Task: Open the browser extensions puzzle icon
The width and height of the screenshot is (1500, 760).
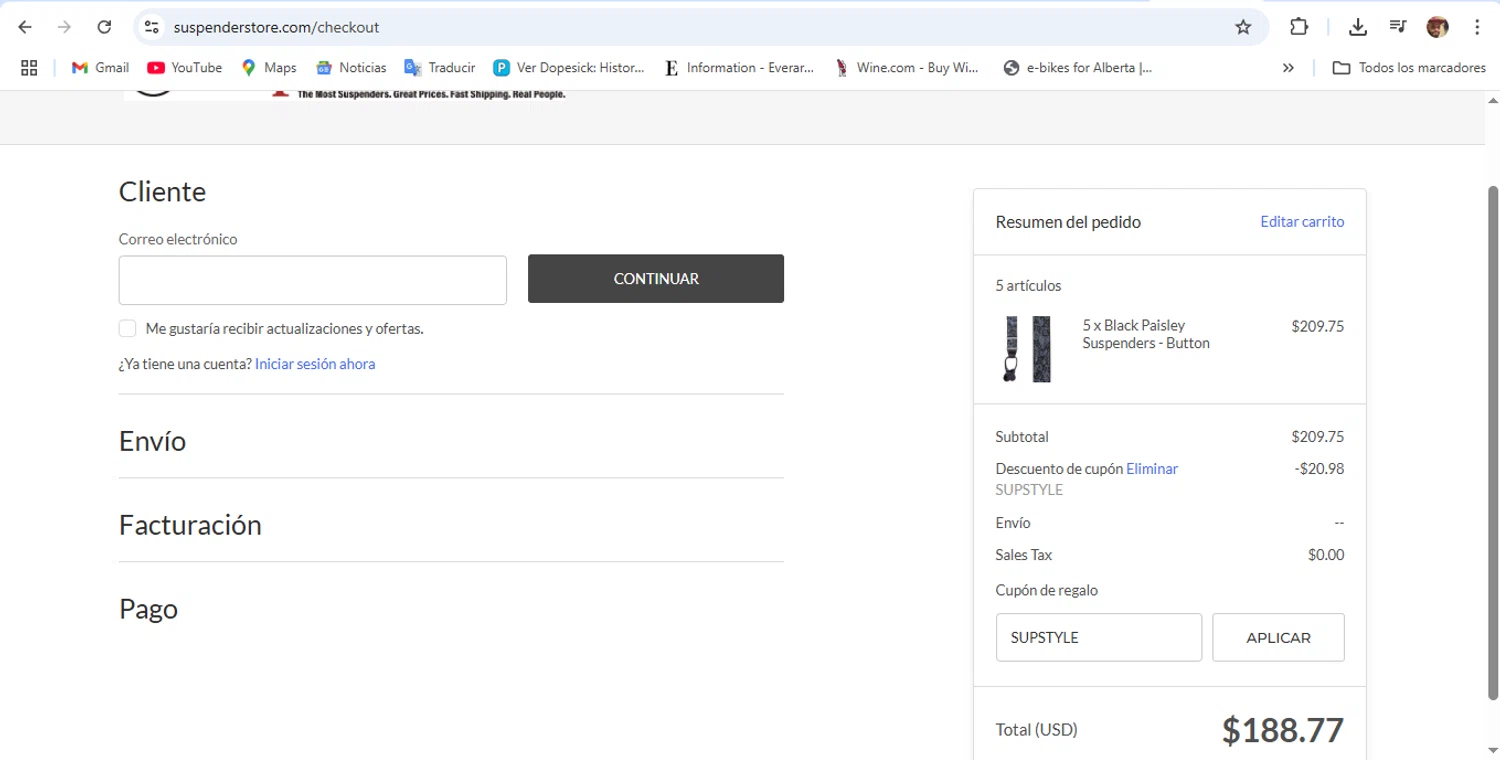Action: (1299, 27)
